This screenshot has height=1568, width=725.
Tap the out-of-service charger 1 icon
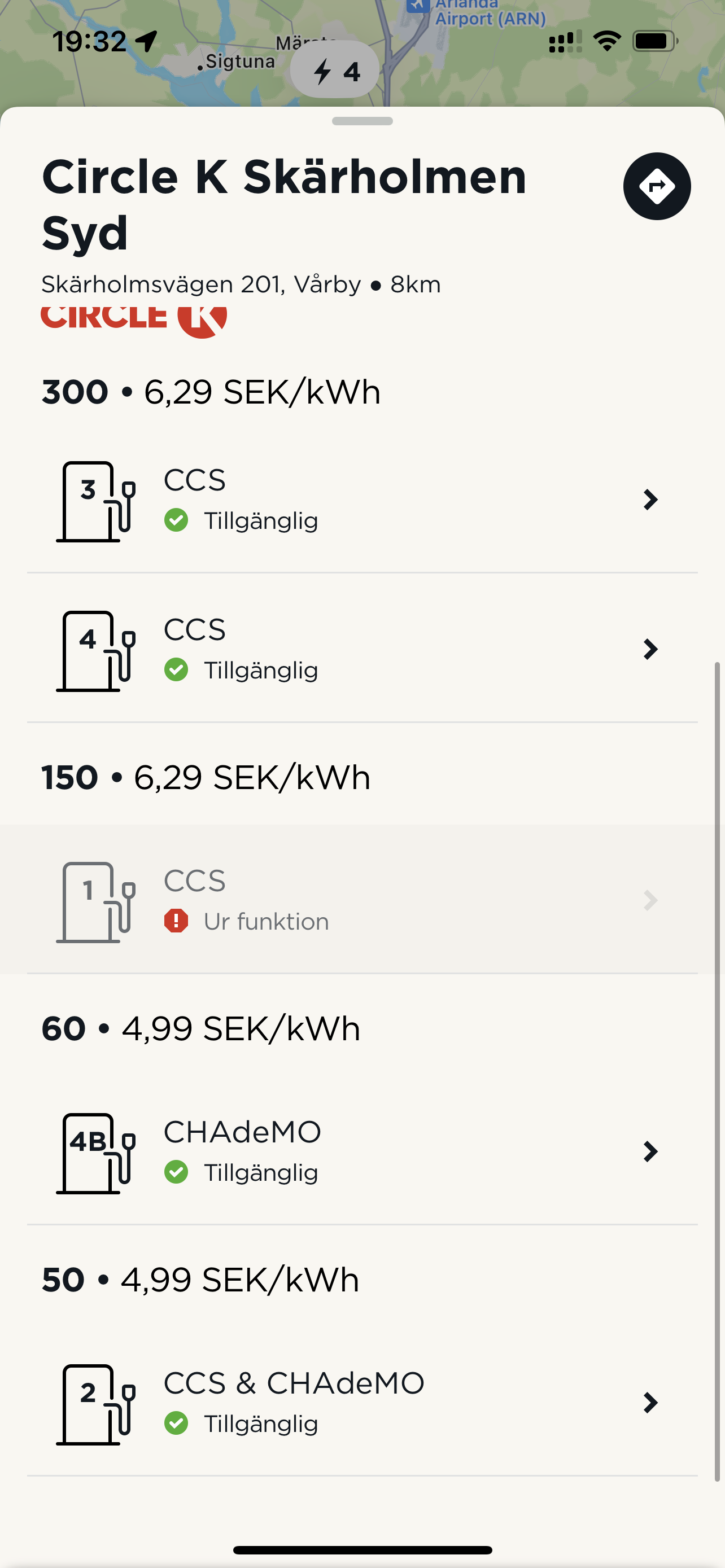[x=96, y=902]
